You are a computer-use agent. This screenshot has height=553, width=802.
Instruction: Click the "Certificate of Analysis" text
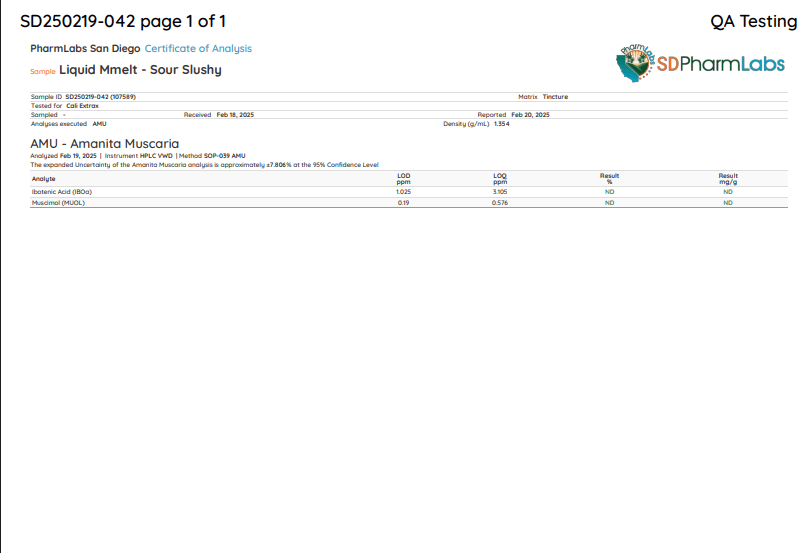(198, 49)
